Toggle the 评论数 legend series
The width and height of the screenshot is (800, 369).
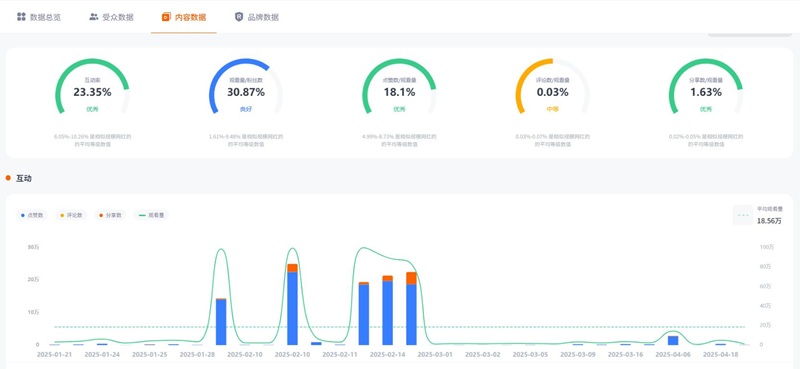pos(71,215)
